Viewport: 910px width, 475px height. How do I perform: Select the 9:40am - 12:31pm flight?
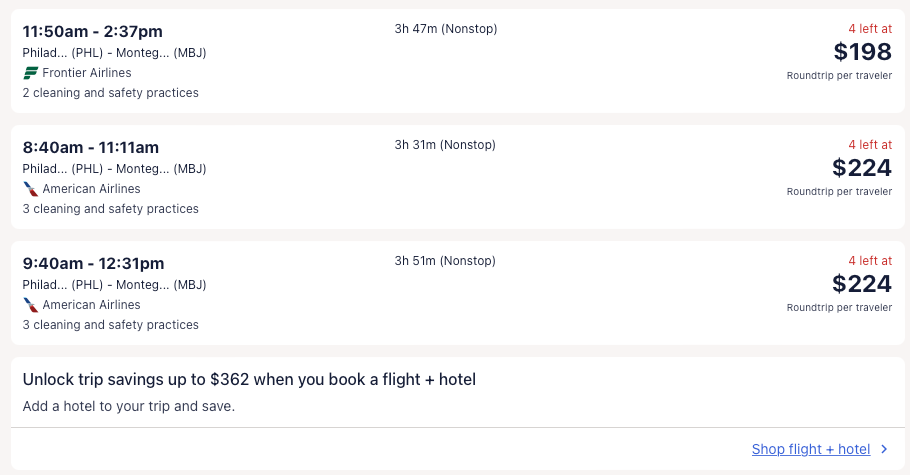(x=93, y=264)
